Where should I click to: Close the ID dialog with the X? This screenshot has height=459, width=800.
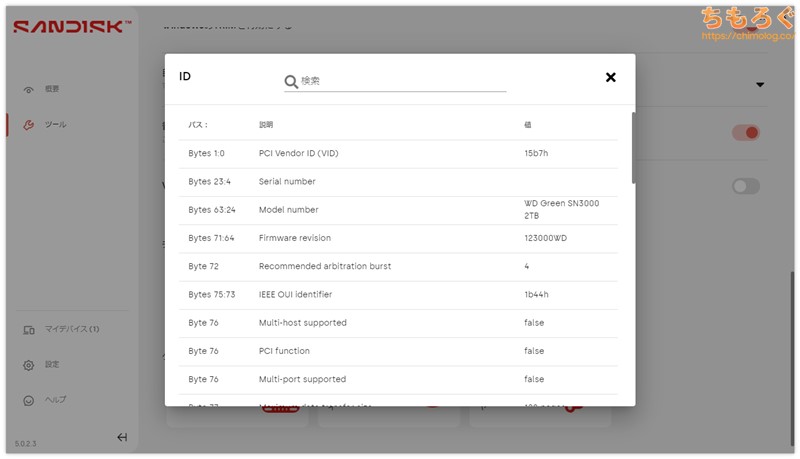click(x=610, y=77)
